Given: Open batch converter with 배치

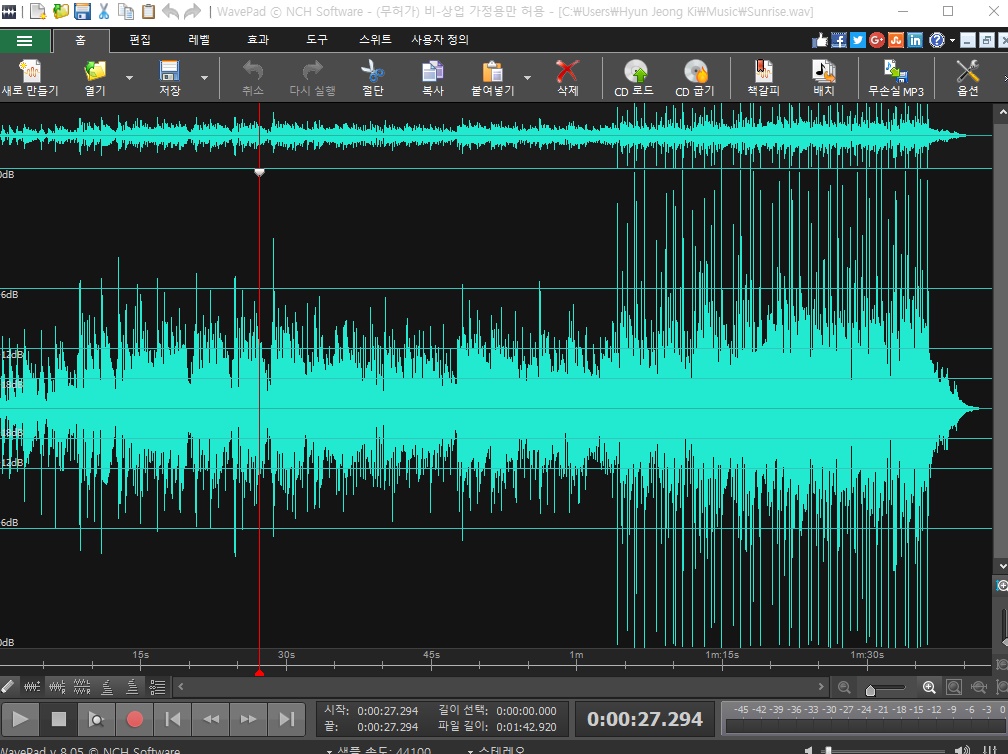Looking at the screenshot, I should [x=824, y=78].
